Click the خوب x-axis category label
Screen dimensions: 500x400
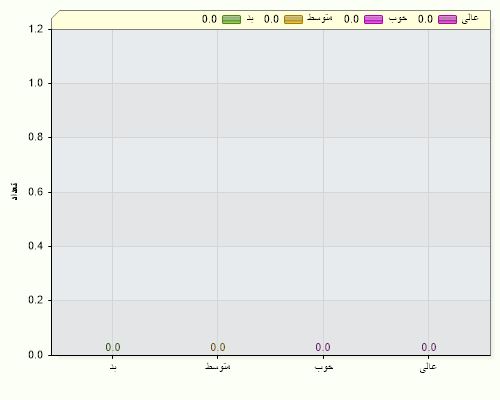pyautogui.click(x=324, y=367)
